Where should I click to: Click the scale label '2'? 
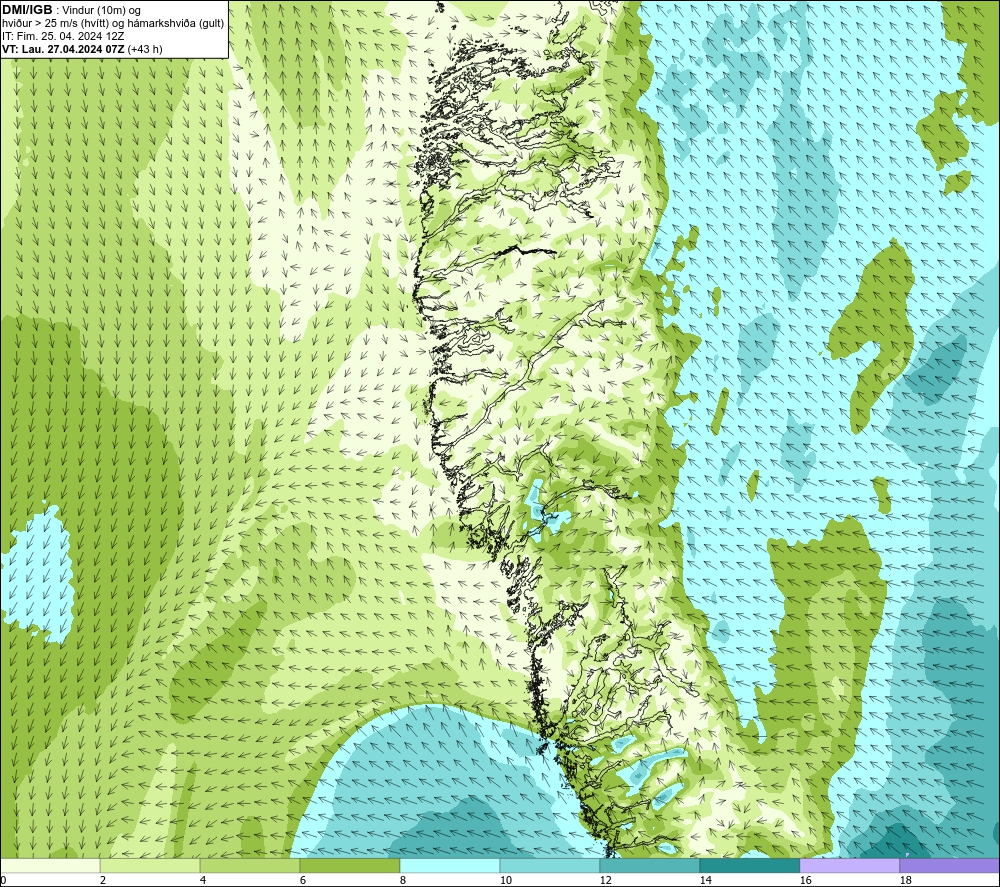[x=103, y=881]
